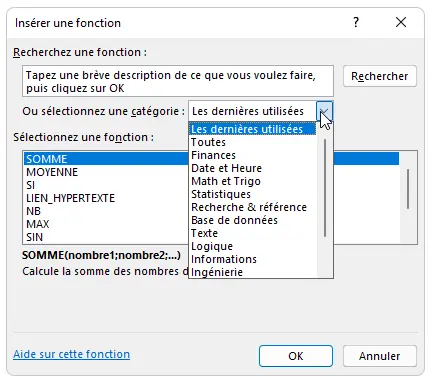The image size is (430, 379).
Task: Click the function search description field
Action: (x=178, y=81)
